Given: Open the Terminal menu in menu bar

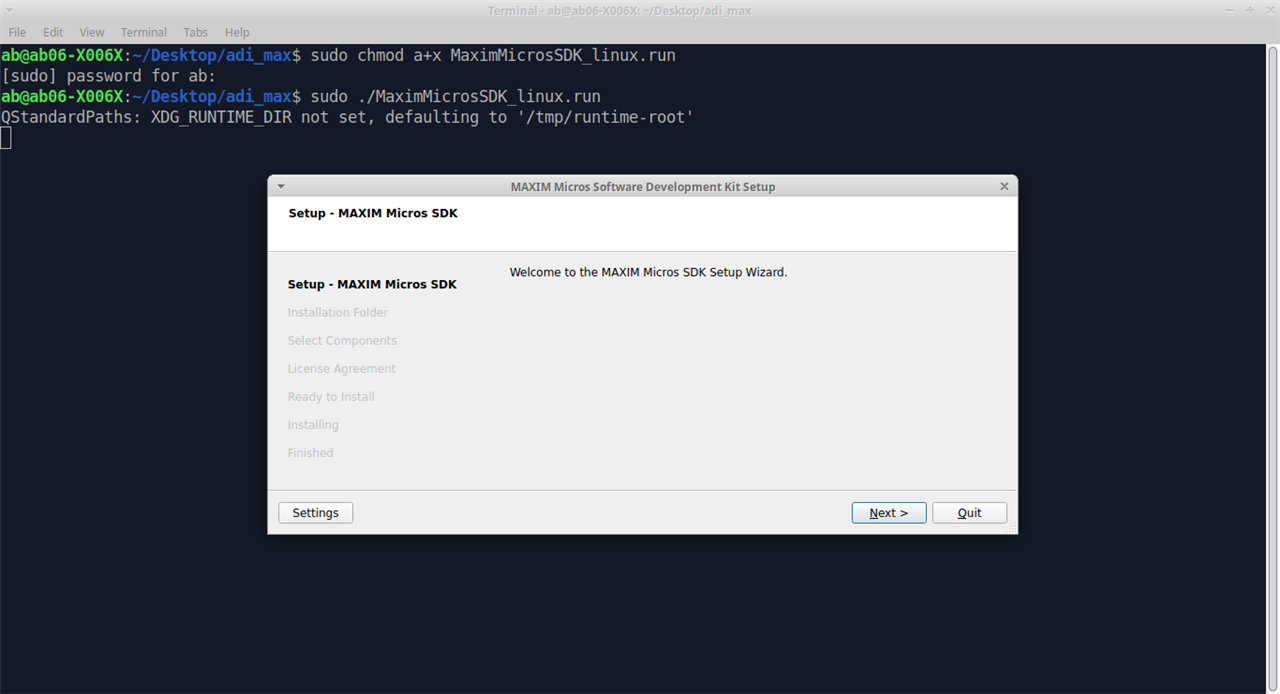Looking at the screenshot, I should [x=144, y=32].
